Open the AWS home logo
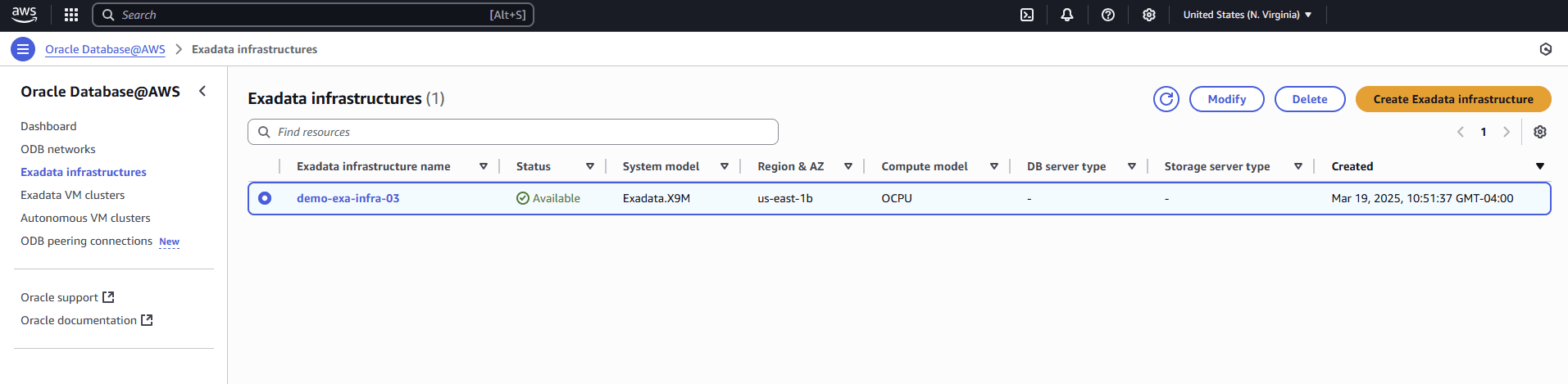Viewport: 1568px width, 384px height. point(25,15)
